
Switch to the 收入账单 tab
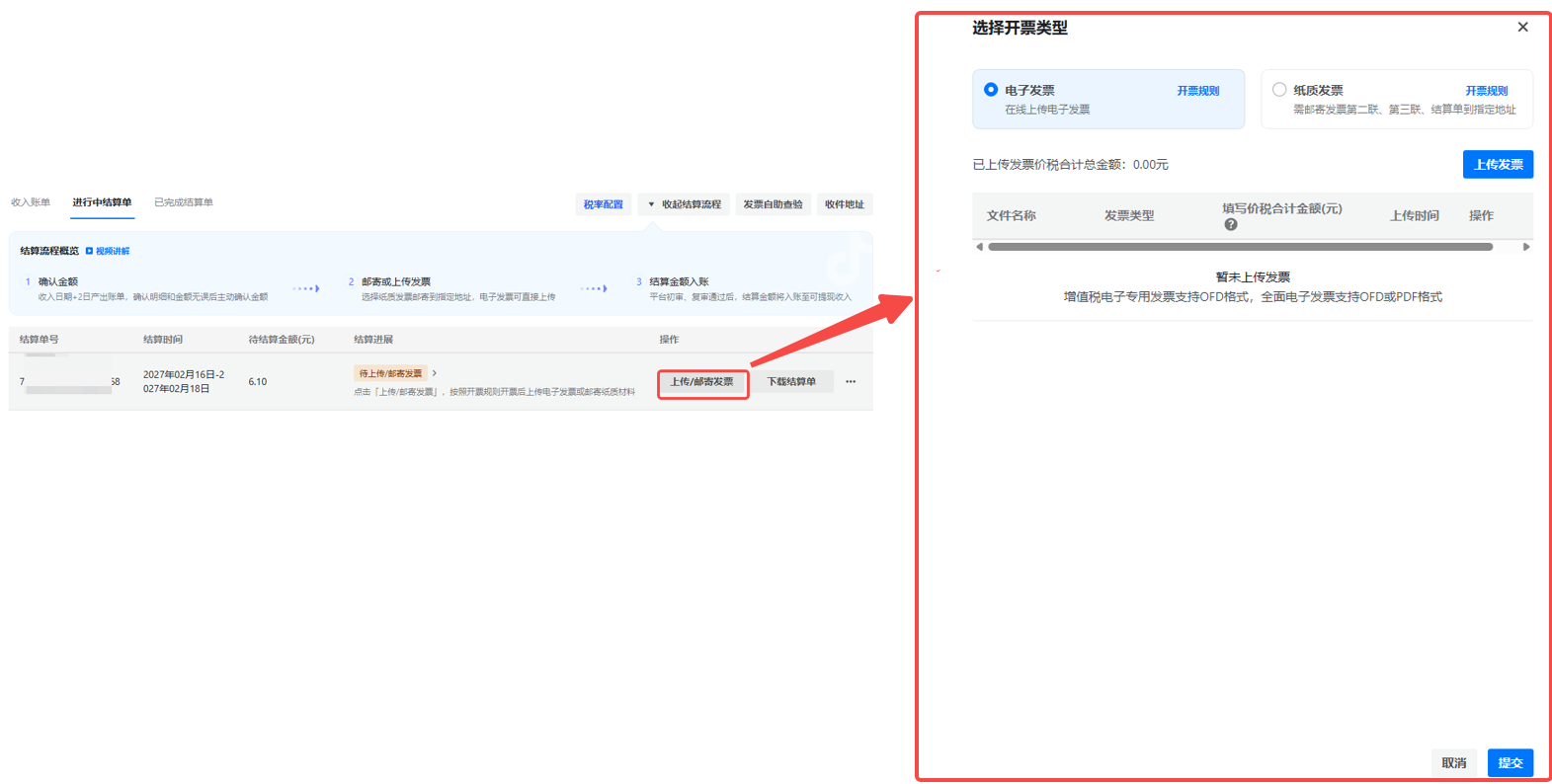31,202
